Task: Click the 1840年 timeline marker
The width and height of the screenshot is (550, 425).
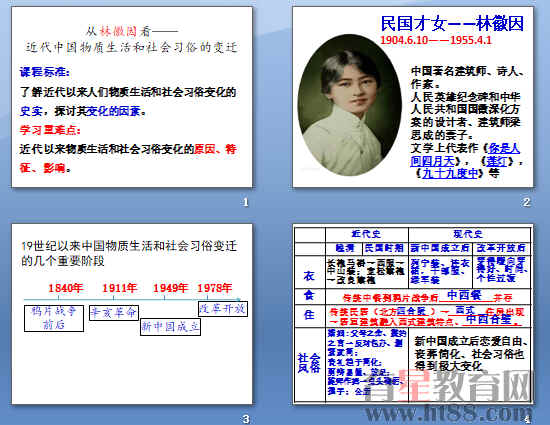Action: 66,288
